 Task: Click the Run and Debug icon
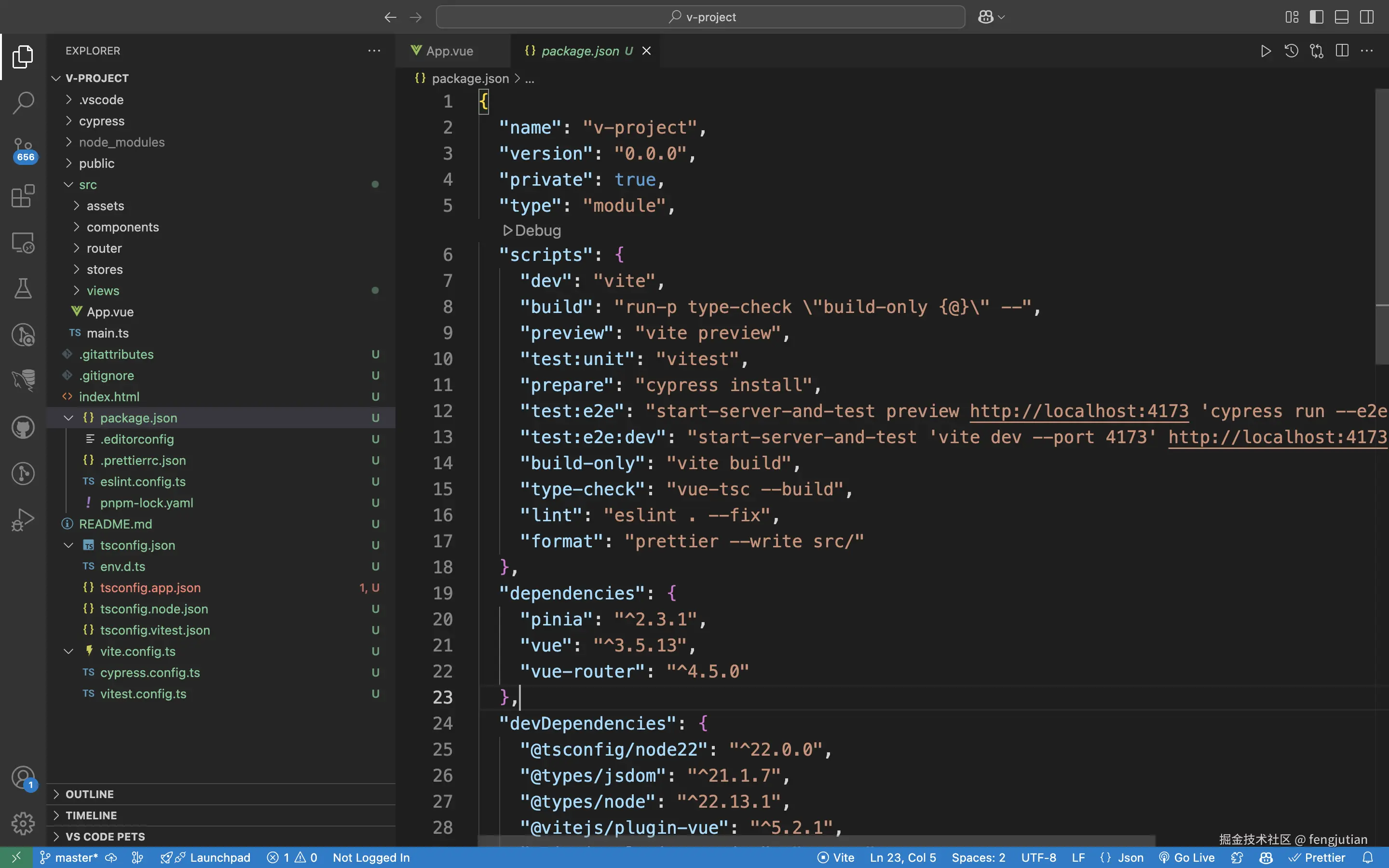pyautogui.click(x=23, y=520)
